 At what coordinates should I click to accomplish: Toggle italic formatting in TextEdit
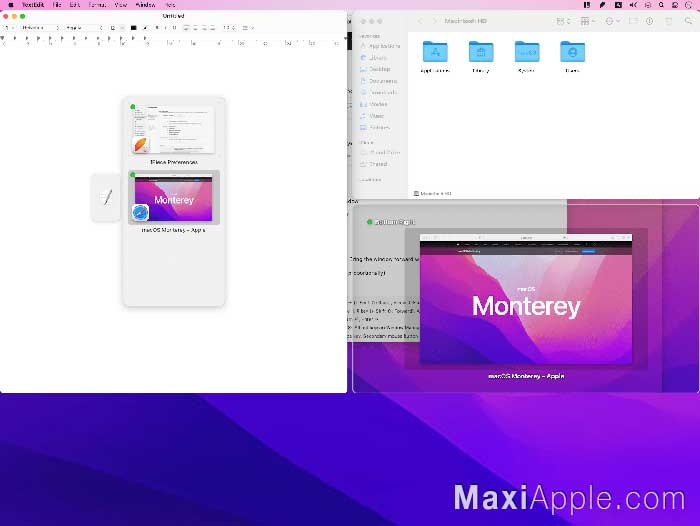point(165,28)
